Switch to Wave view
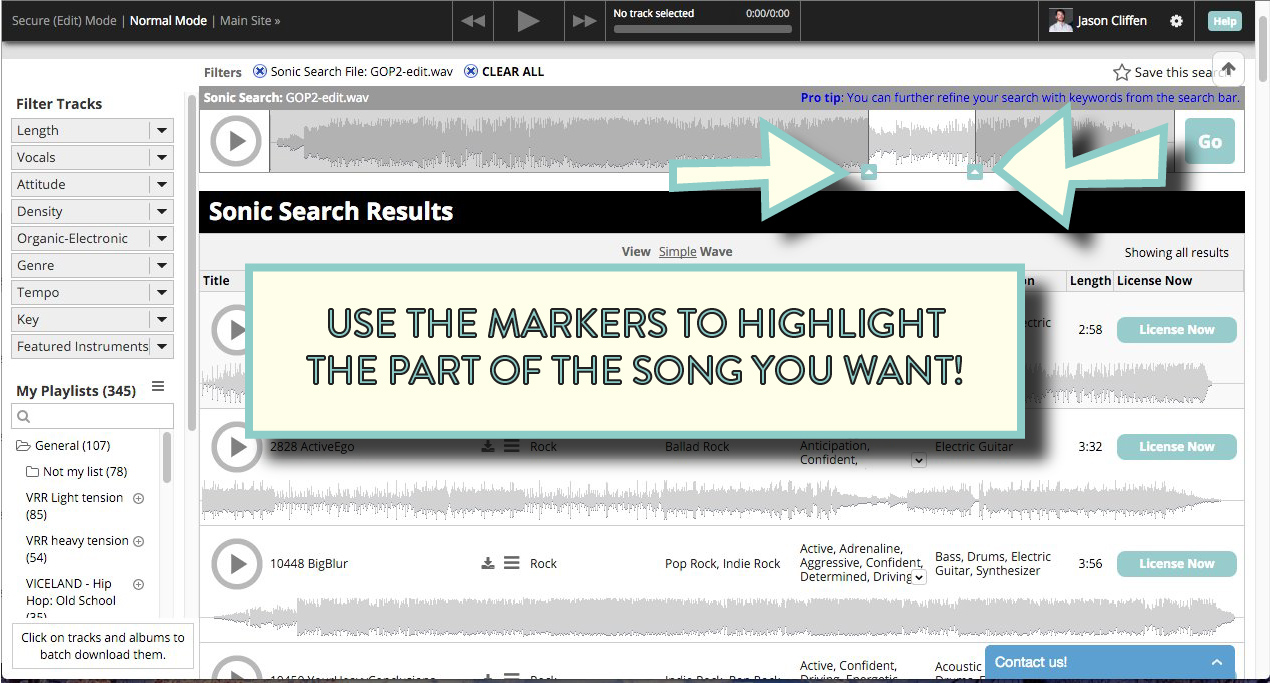 [716, 252]
